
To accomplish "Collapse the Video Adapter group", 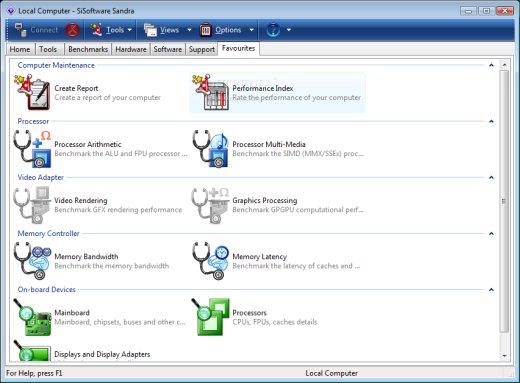I will tap(491, 178).
